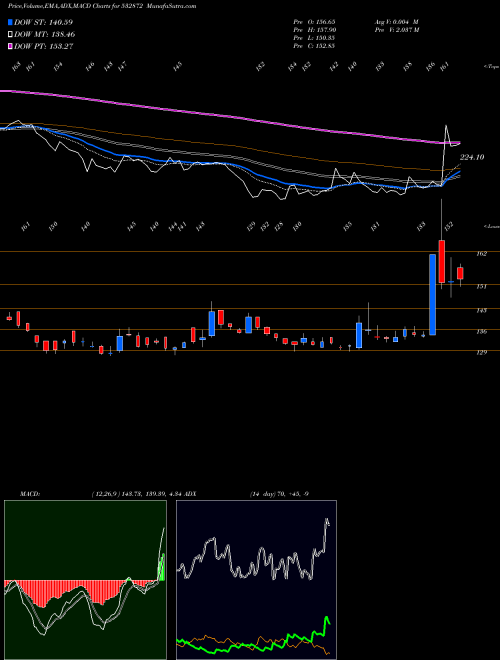Click the white DOW MT legend swatch
The image size is (500, 660).
[11, 35]
